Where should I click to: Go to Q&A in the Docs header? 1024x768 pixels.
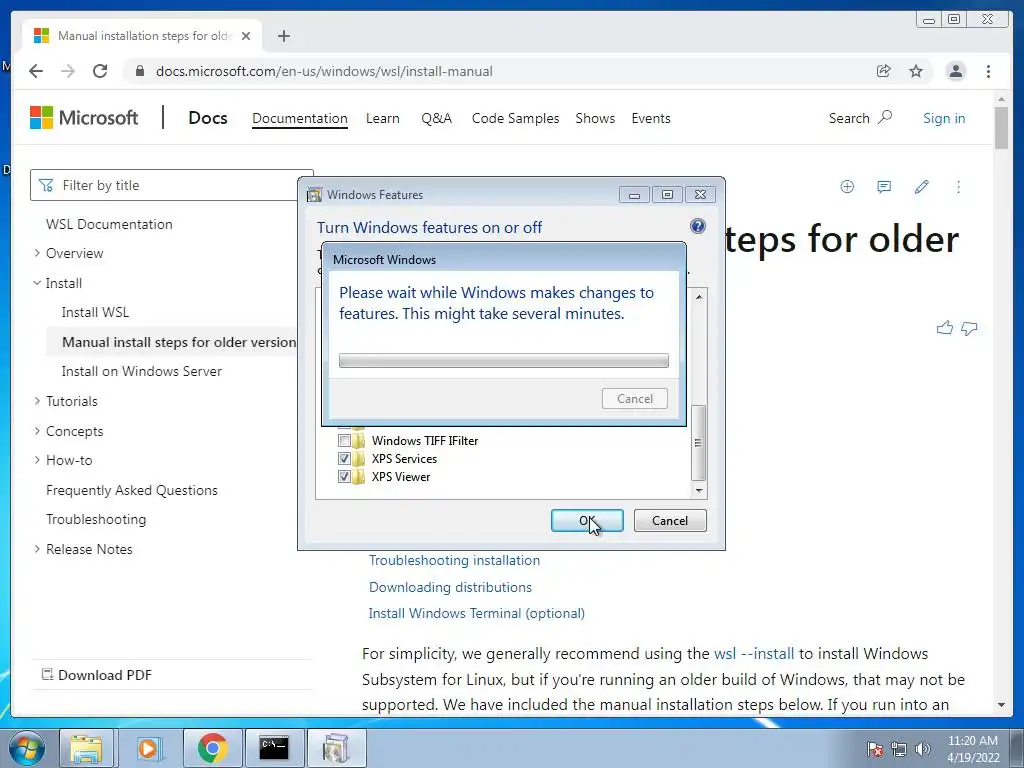436,118
